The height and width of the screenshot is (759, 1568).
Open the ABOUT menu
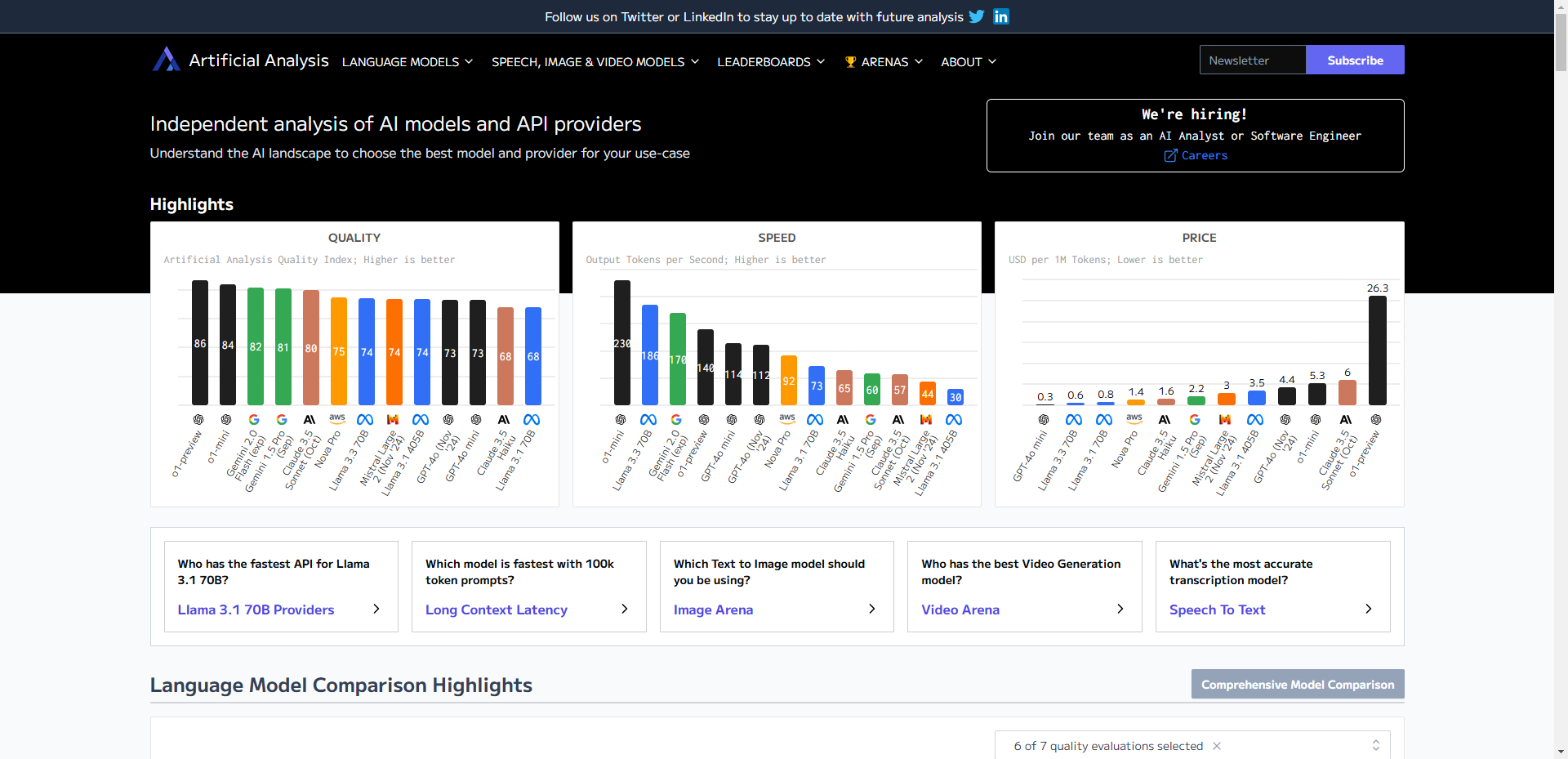point(968,61)
